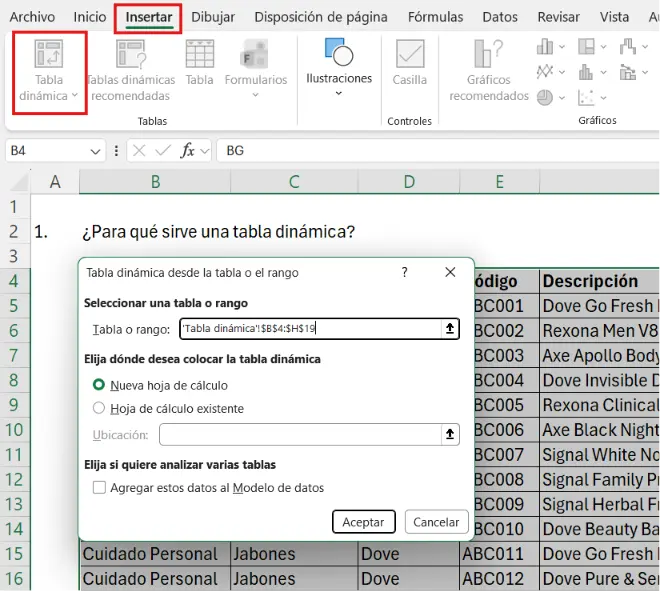Image resolution: width=660 pixels, height=591 pixels.
Task: Open the Ilustraciones gallery
Action: [339, 67]
